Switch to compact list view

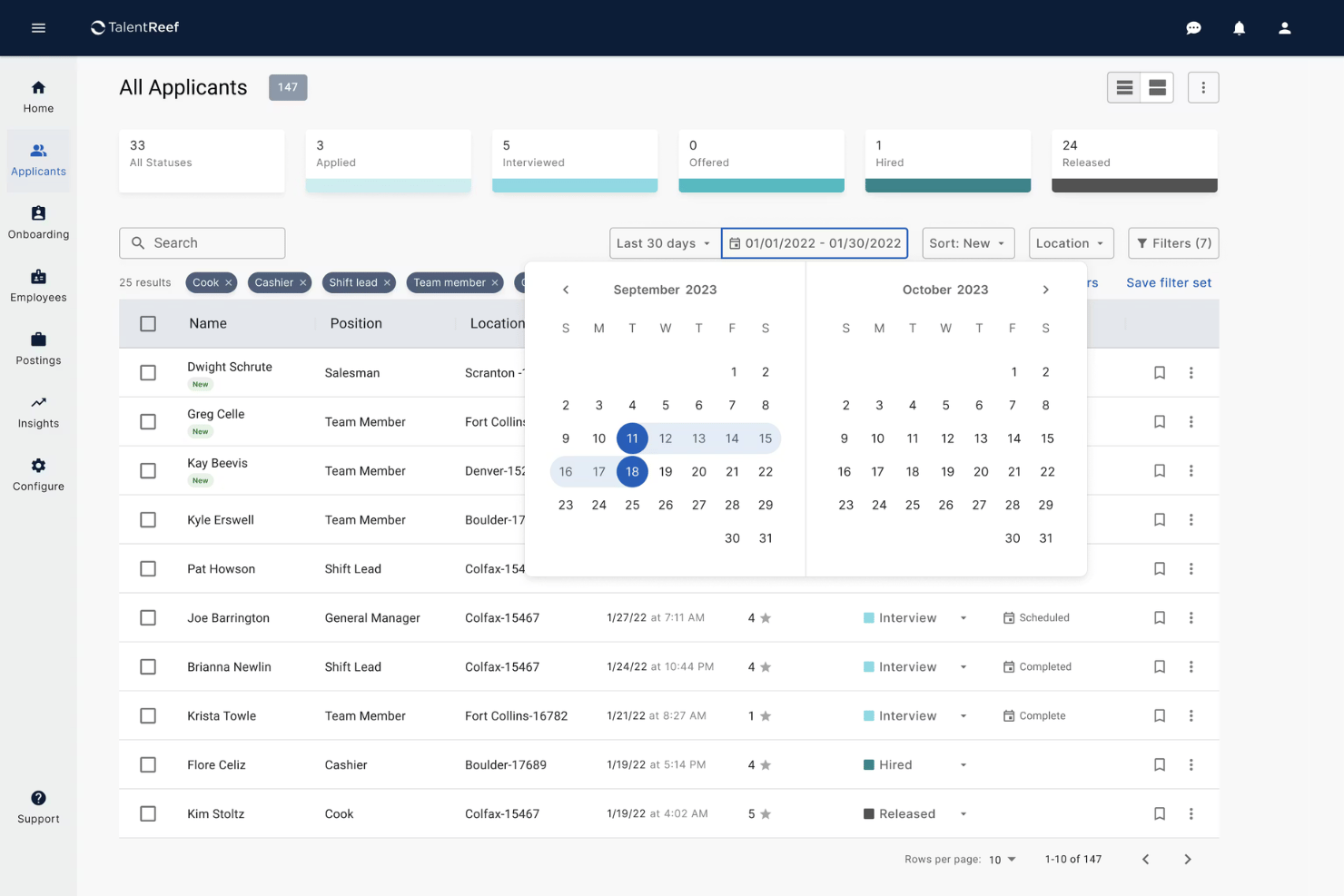tap(1124, 87)
